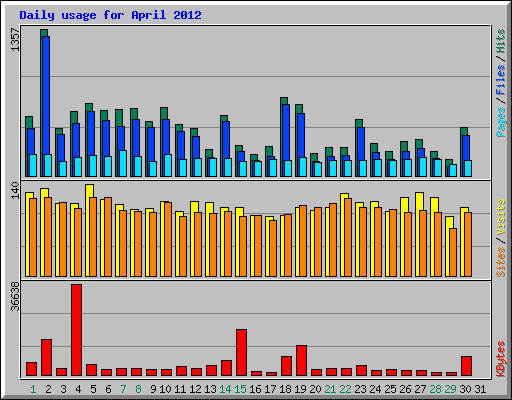The width and height of the screenshot is (512, 400).
Task: Click the Sites legend label
Action: (x=501, y=262)
